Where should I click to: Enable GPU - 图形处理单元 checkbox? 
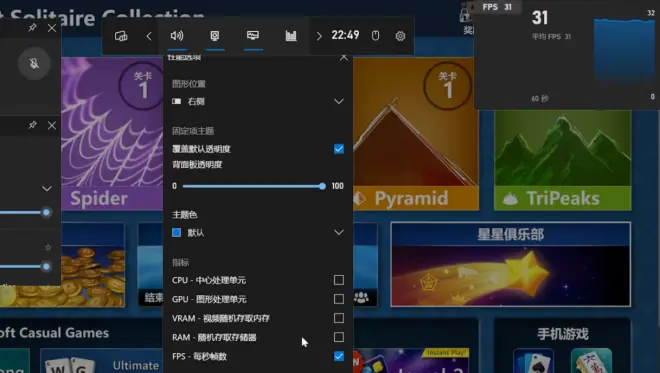339,299
